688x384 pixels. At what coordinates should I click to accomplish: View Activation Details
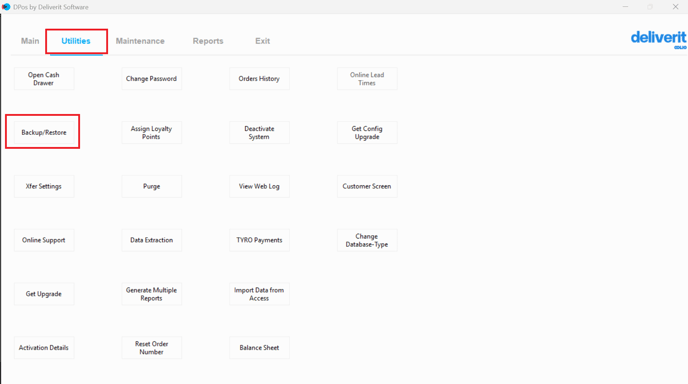(x=44, y=348)
